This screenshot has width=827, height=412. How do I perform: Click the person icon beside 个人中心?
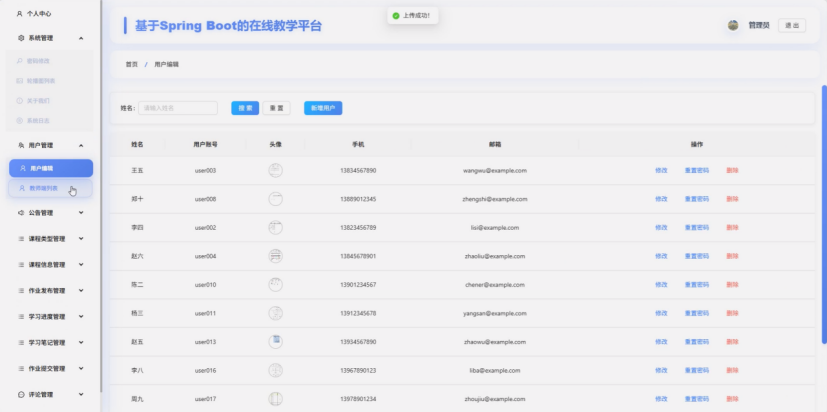coord(20,14)
